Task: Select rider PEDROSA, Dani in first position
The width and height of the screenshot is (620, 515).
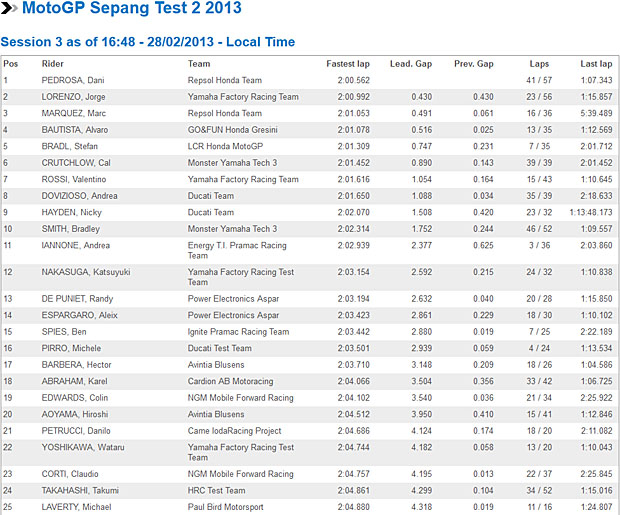Action: click(74, 80)
